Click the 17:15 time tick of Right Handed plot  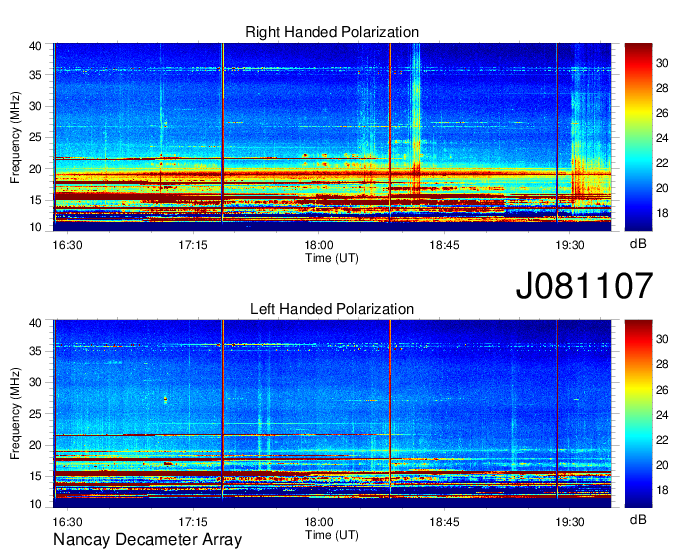(x=193, y=245)
